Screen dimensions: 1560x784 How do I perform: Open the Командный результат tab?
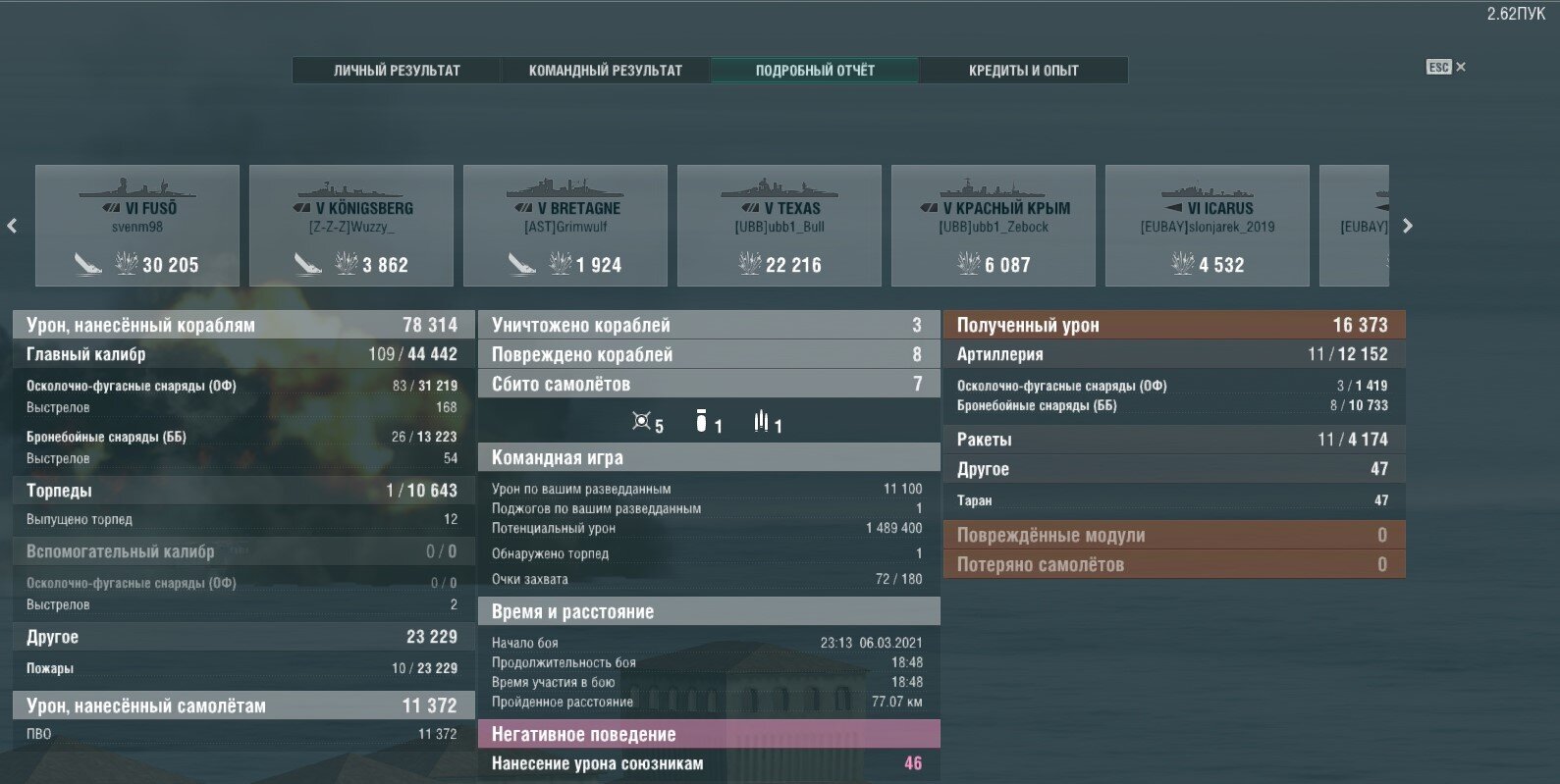pos(605,71)
